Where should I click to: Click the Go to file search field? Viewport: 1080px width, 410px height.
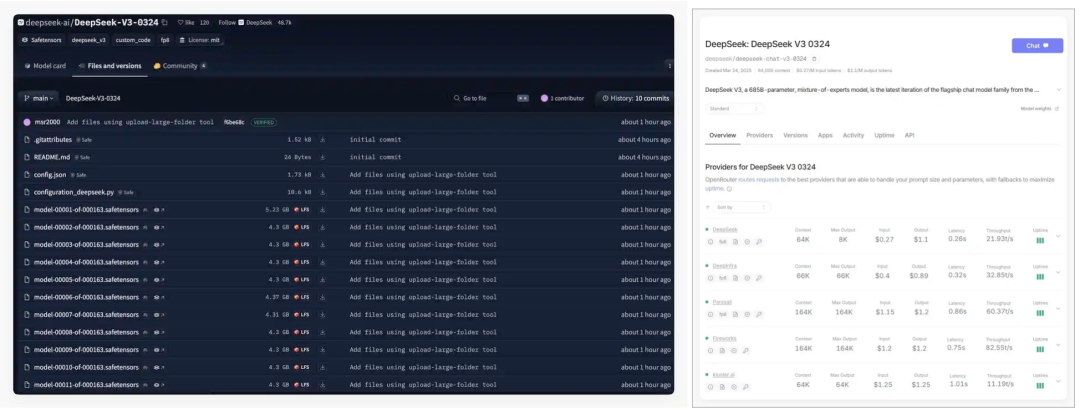click(x=491, y=99)
